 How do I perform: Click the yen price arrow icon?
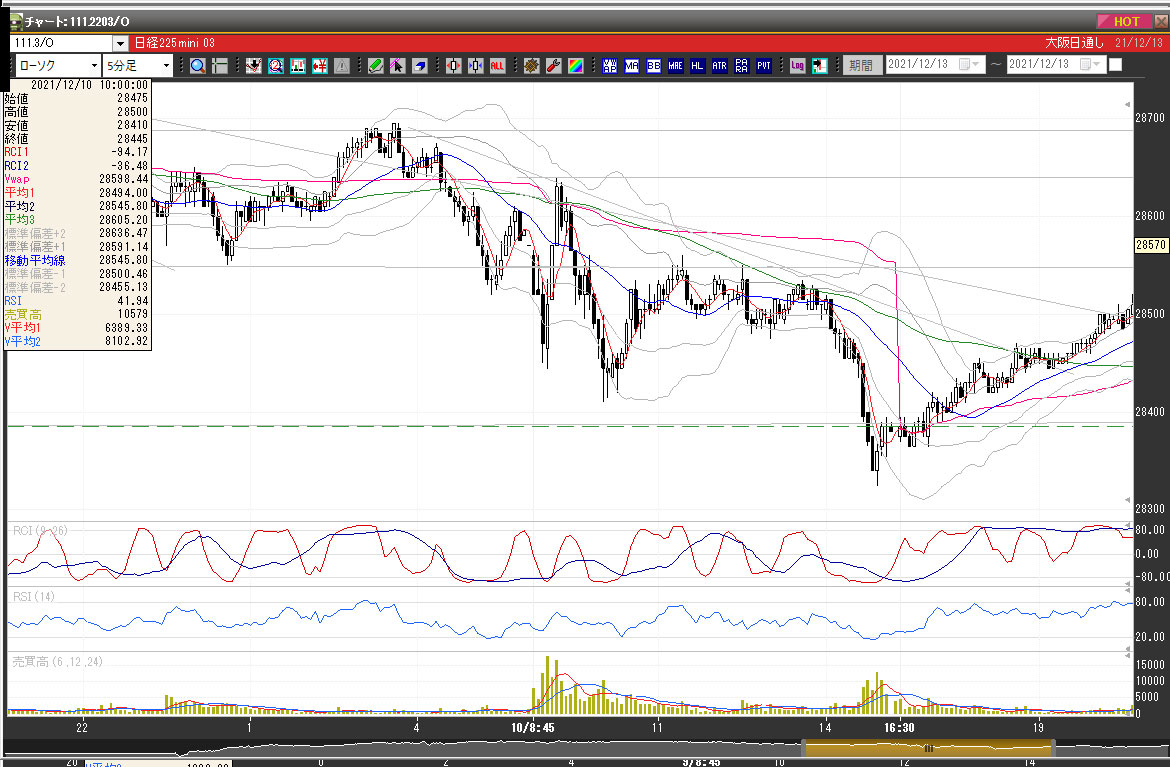(x=320, y=66)
